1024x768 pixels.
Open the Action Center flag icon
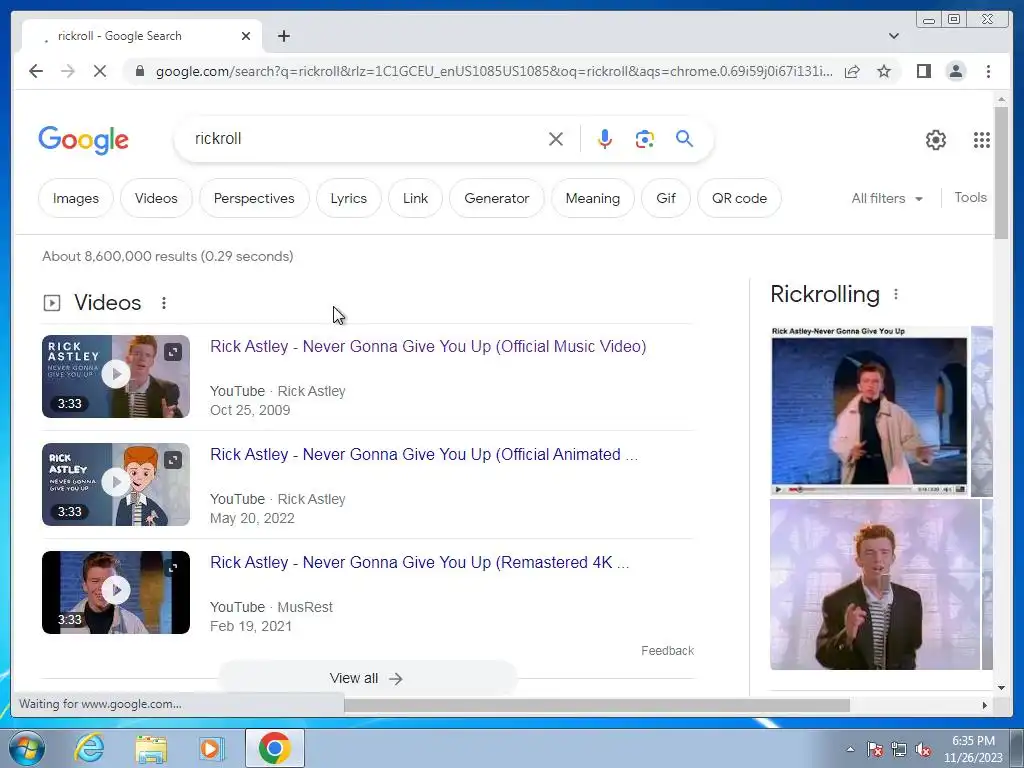(x=875, y=750)
